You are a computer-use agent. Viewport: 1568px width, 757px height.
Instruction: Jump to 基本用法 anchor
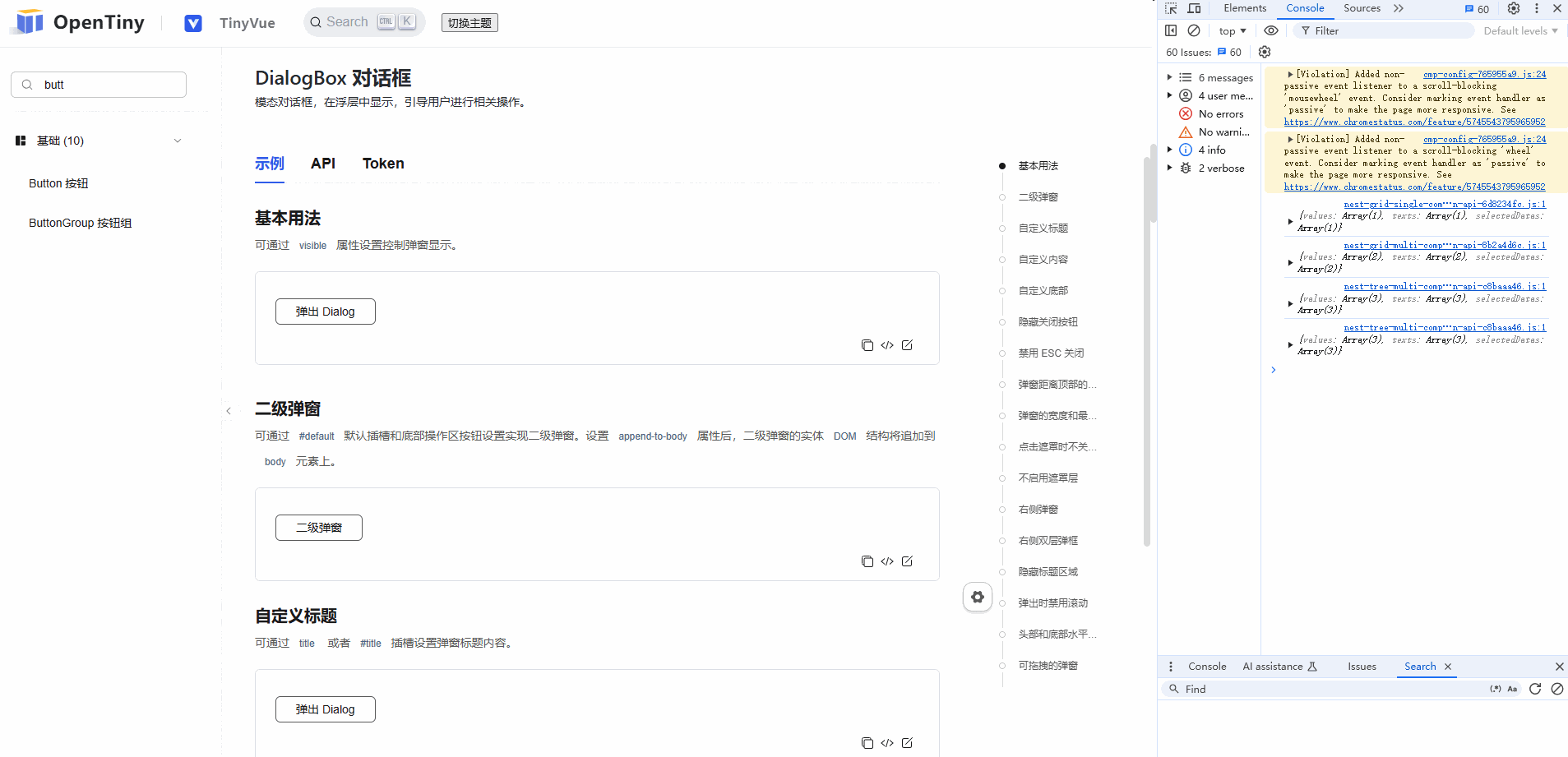[x=1038, y=166]
